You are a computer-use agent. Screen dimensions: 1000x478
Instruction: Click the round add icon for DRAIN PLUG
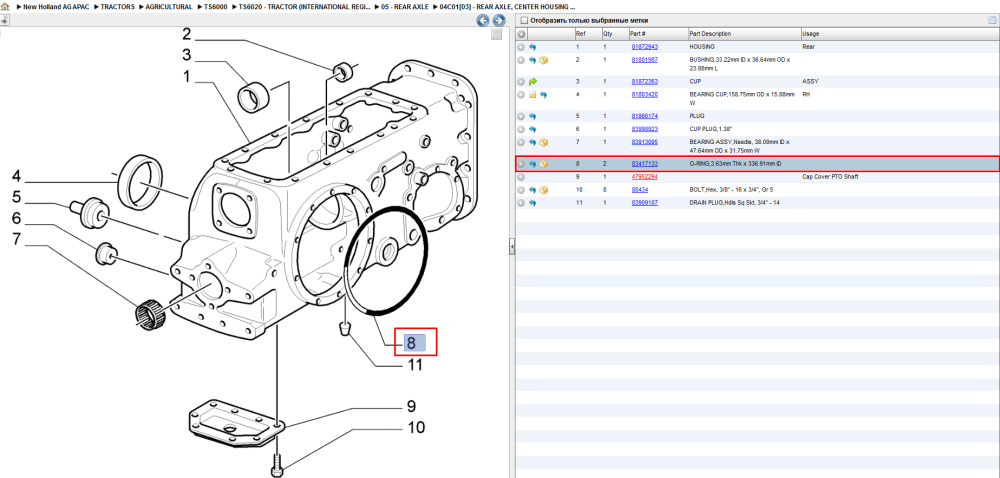point(521,203)
